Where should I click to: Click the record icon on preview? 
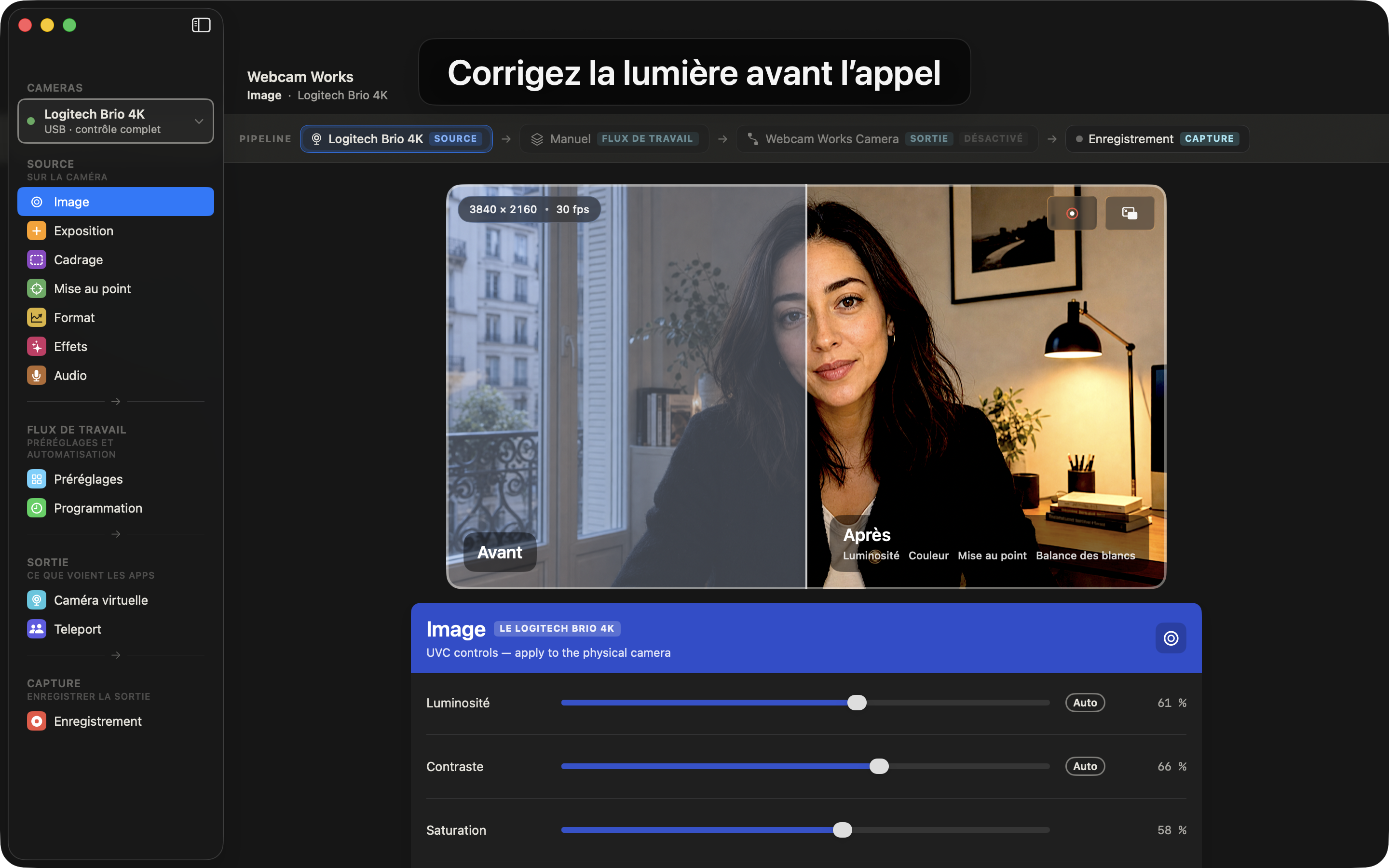1072,214
